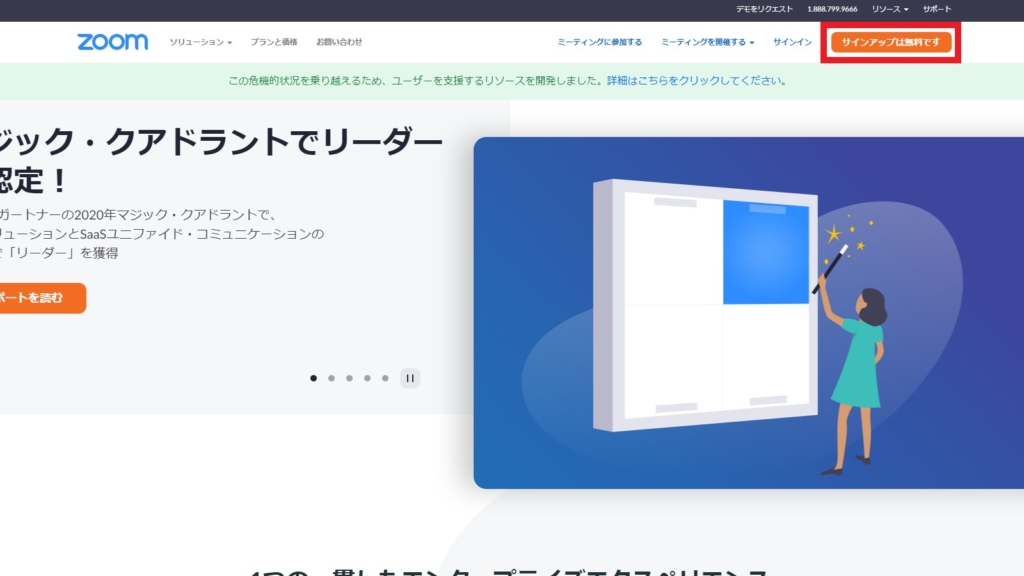Open the ソリューション dropdown menu

tap(200, 42)
